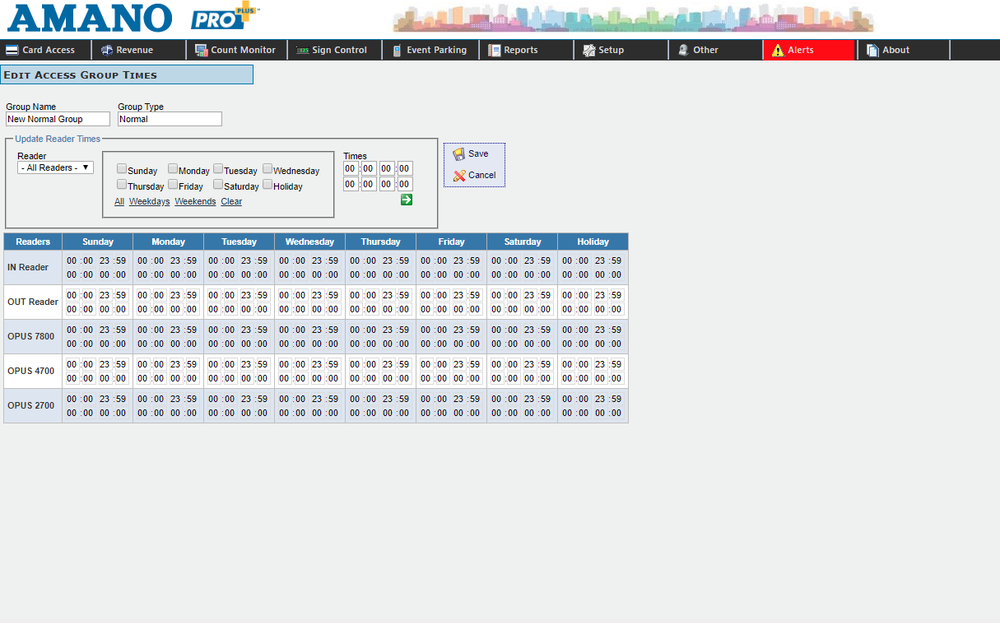
Task: Click second Times row start hour field
Action: click(x=350, y=184)
